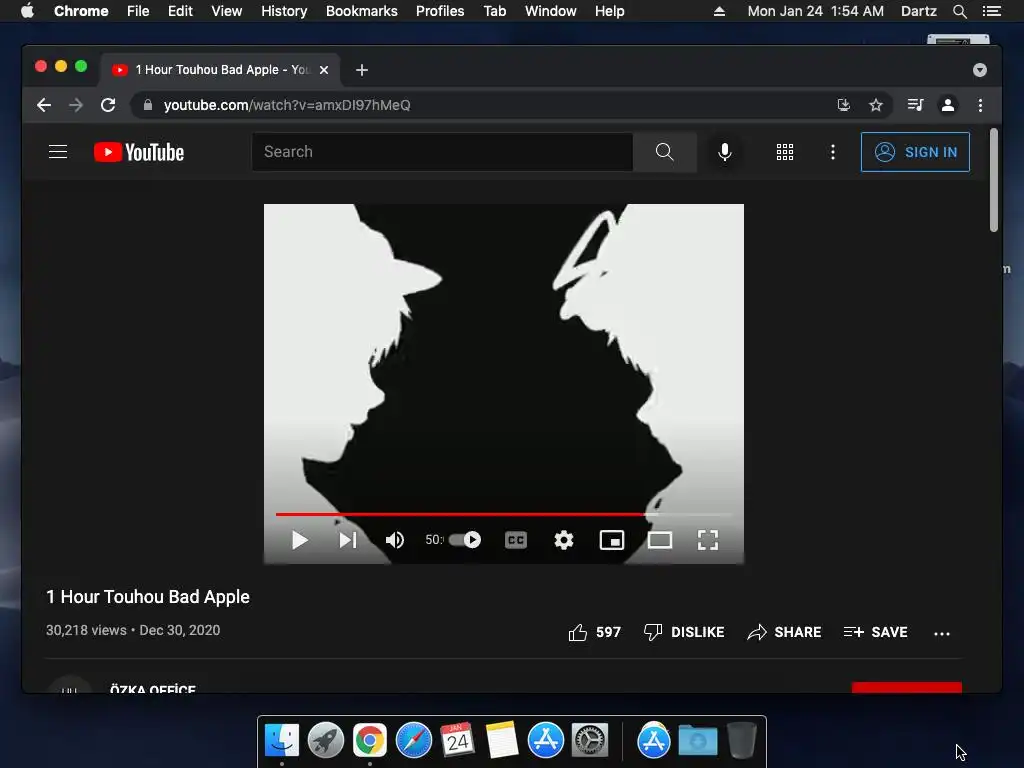Open the Help menu

(x=609, y=11)
